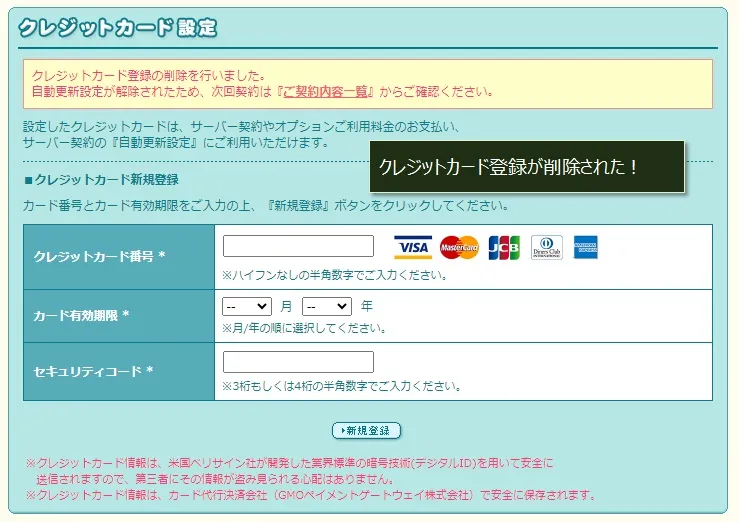Click the 月/年の順に選択 hint text
This screenshot has height=522, width=739.
point(305,328)
